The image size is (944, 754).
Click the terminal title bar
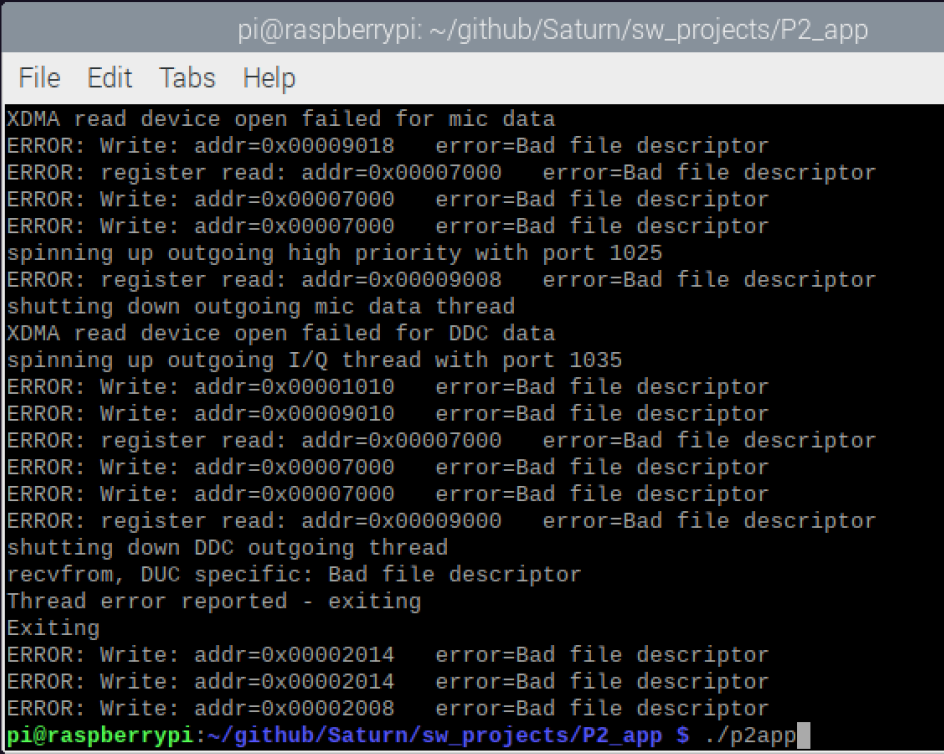[472, 30]
